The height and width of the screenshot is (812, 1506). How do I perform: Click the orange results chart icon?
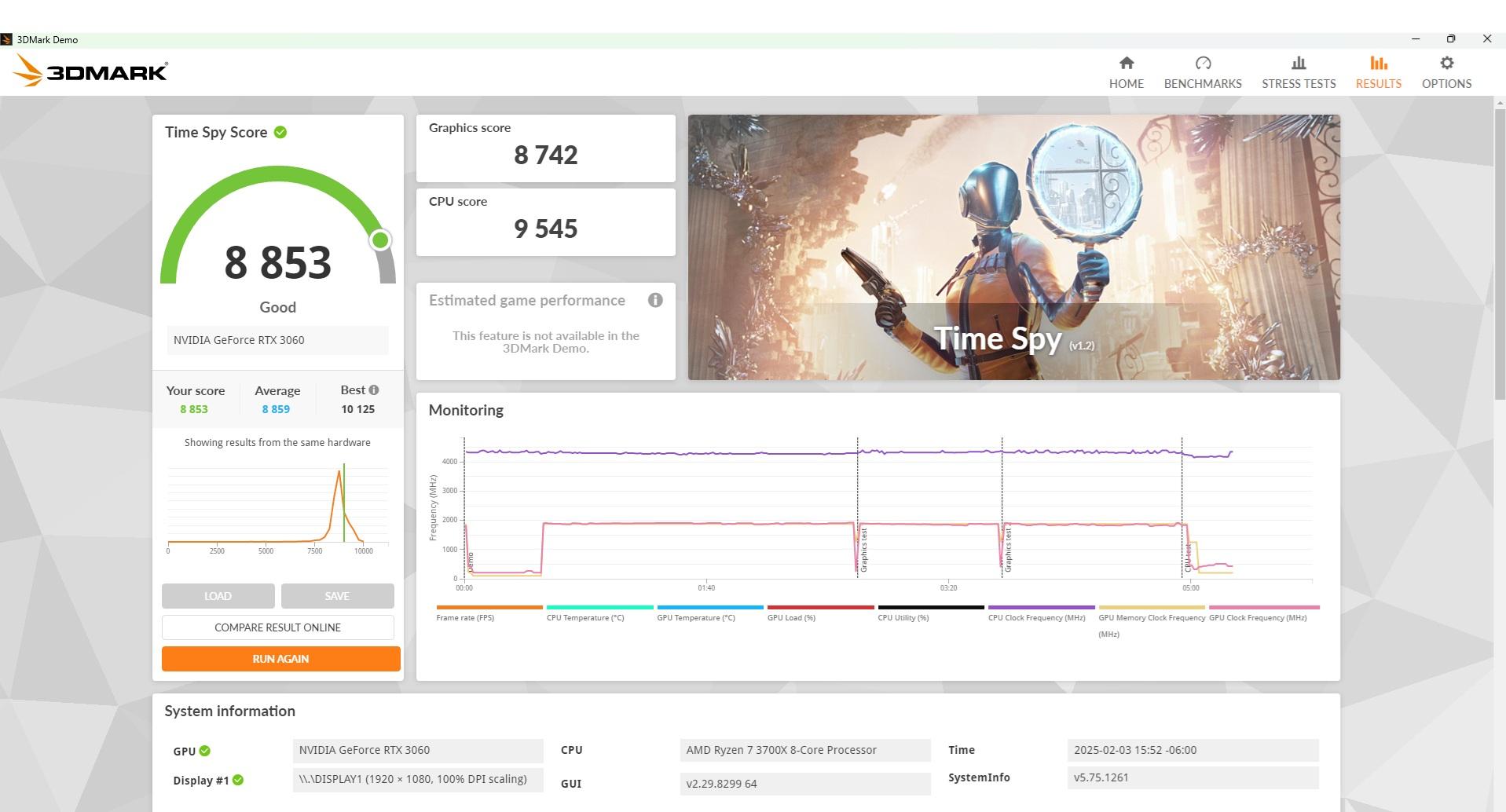(1378, 63)
